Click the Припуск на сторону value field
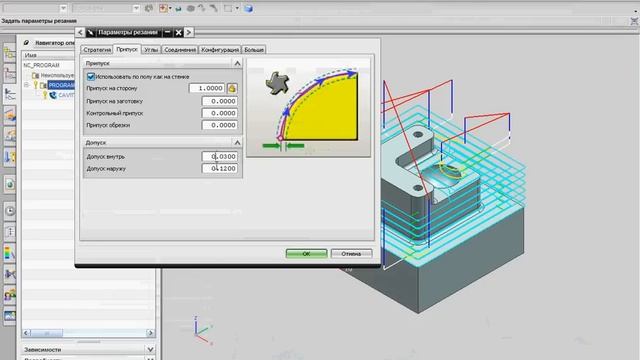Image resolution: width=640 pixels, height=360 pixels. tap(207, 88)
